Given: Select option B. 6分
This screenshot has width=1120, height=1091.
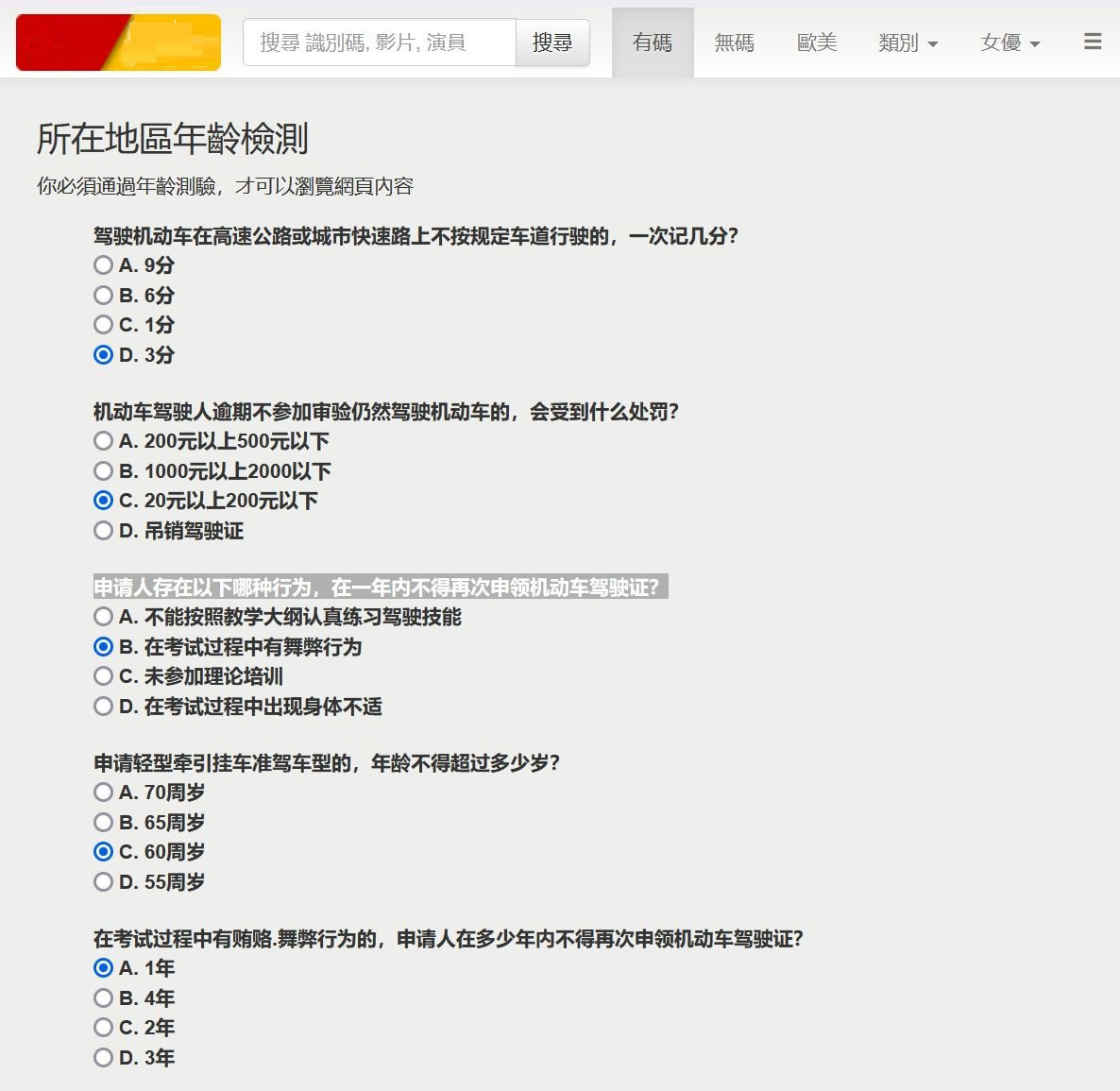Looking at the screenshot, I should 104,296.
